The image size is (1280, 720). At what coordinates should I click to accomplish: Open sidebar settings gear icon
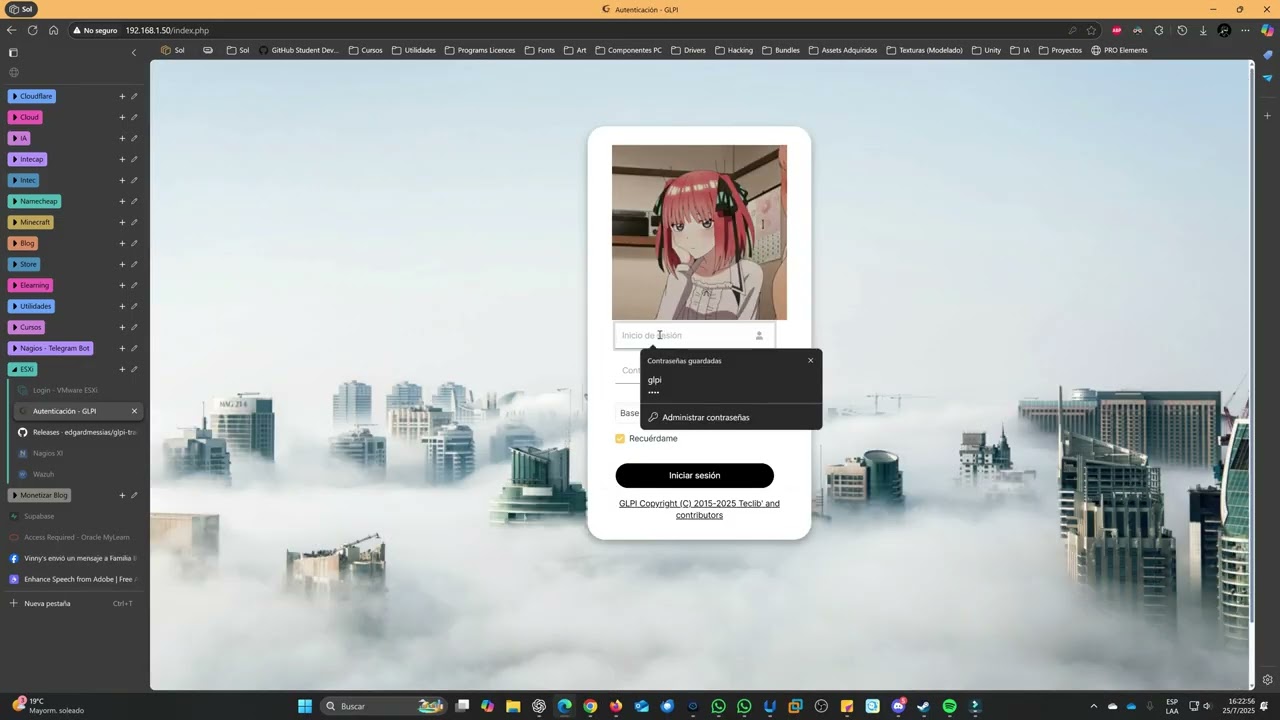click(x=1268, y=680)
